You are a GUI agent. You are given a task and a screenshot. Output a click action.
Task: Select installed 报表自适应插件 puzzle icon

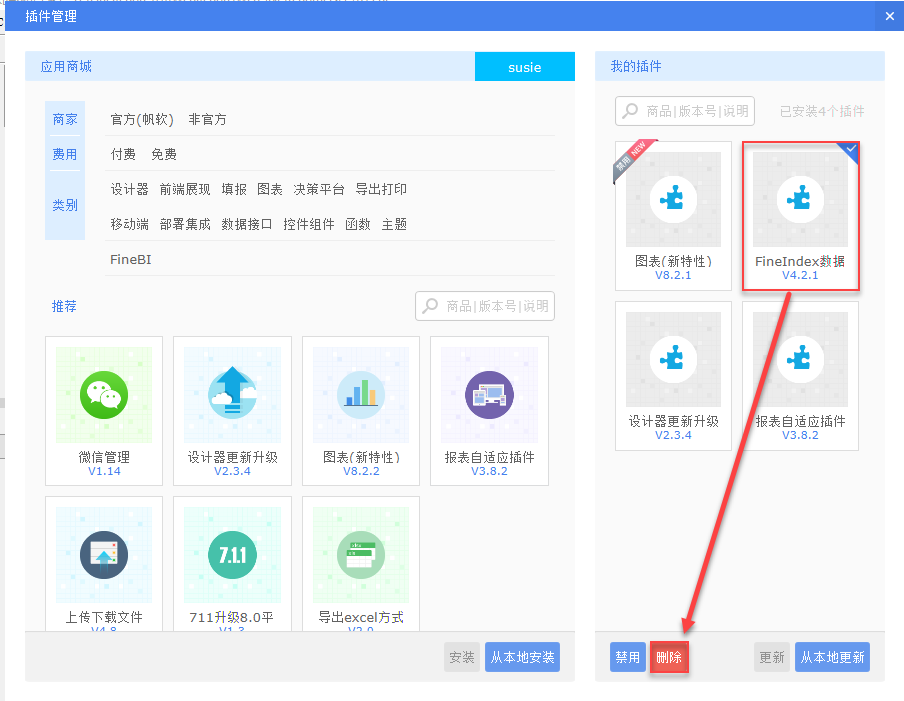[800, 360]
